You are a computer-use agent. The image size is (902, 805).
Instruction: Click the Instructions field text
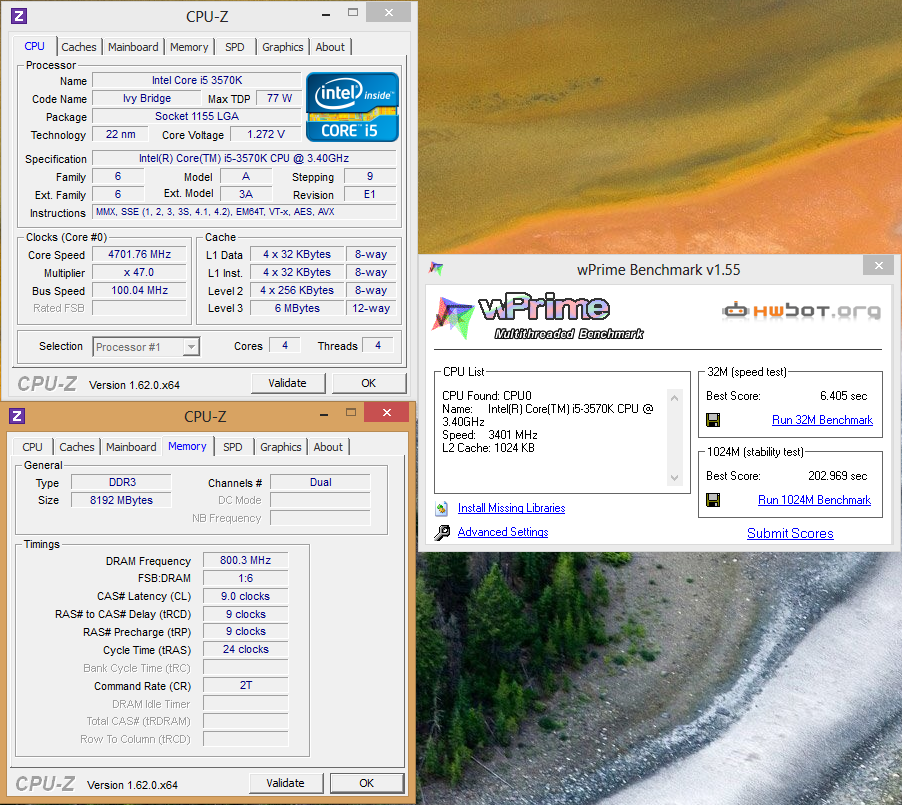pos(244,212)
